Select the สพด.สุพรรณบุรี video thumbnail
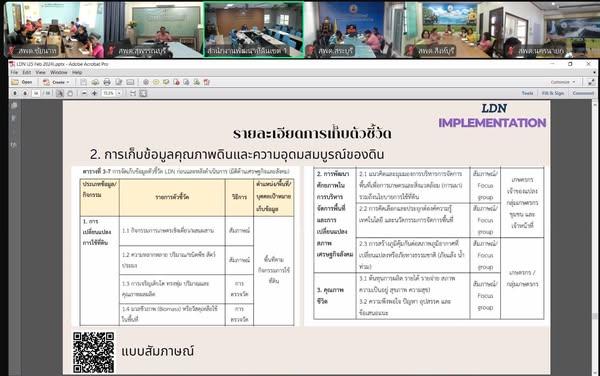This screenshot has width=600, height=376. coord(153,29)
